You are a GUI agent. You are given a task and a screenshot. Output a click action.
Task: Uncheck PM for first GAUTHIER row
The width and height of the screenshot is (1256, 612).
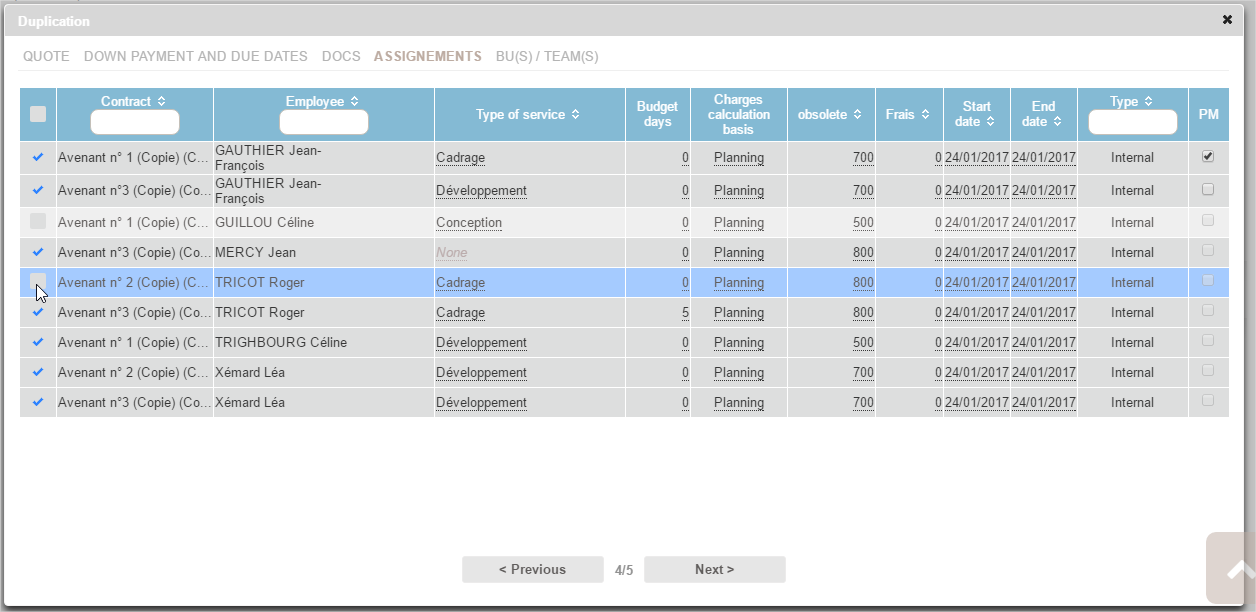point(1208,157)
